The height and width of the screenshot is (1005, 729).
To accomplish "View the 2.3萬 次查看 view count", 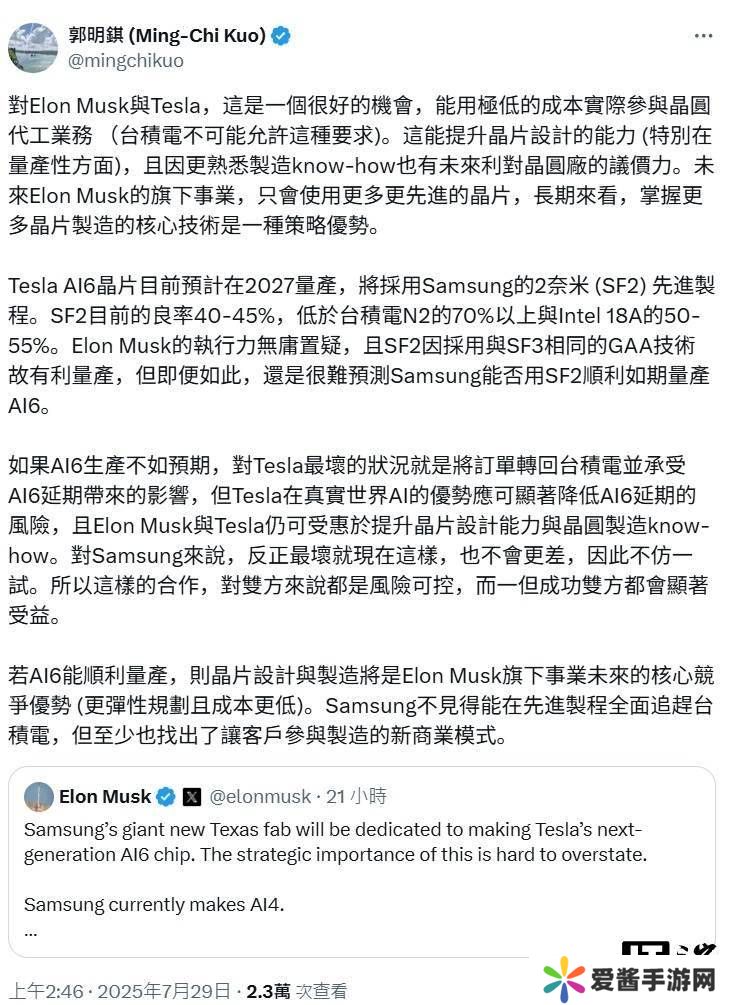I will 297,991.
